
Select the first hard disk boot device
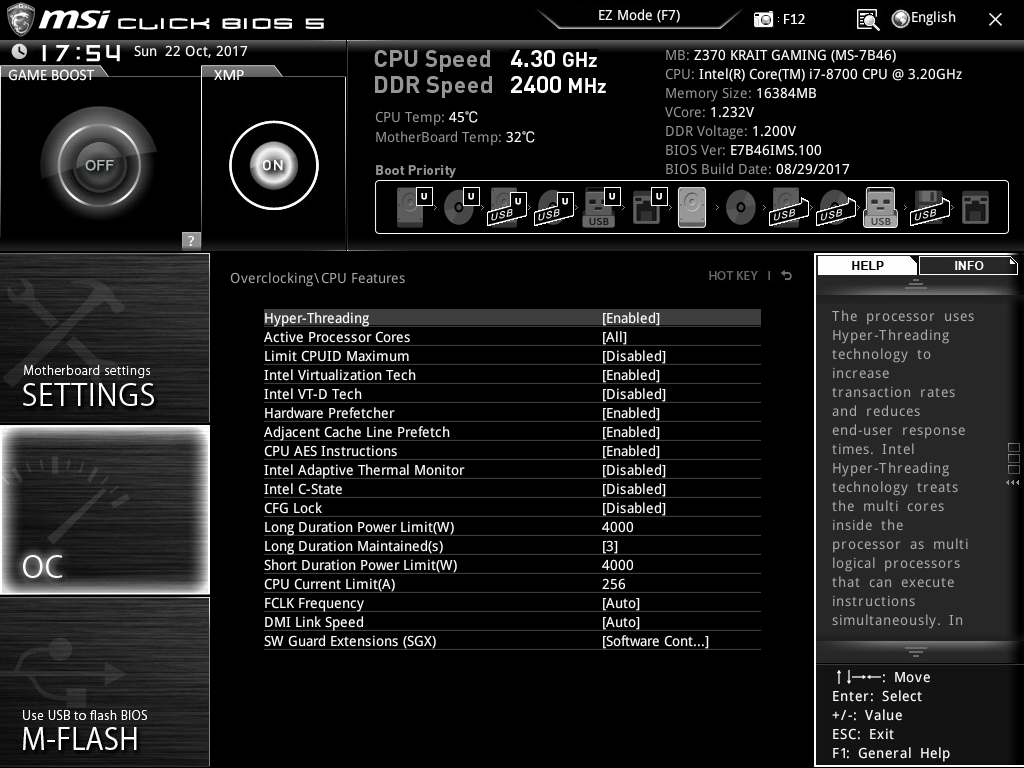410,208
